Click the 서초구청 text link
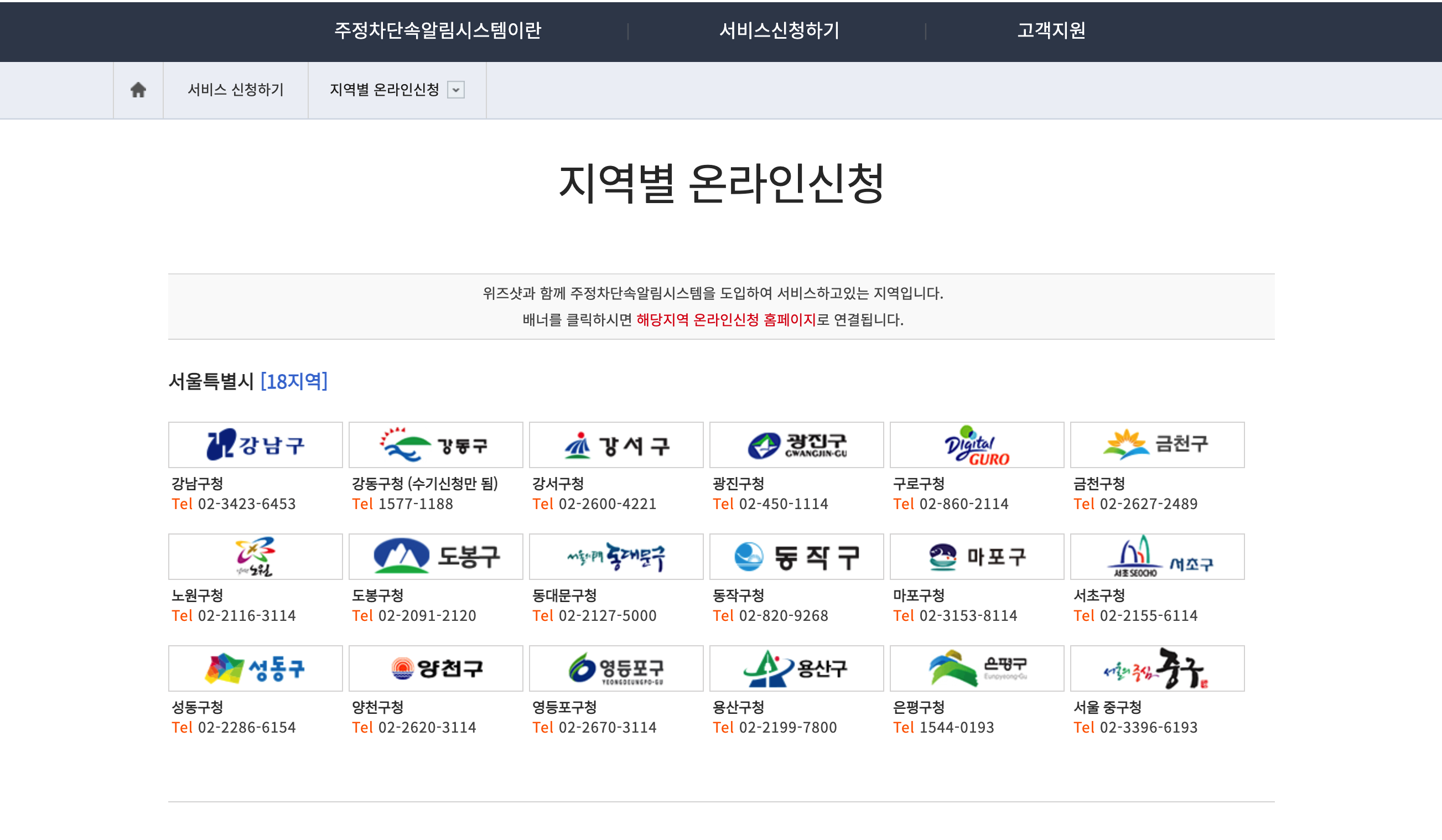The width and height of the screenshot is (1442, 840). tap(1099, 595)
